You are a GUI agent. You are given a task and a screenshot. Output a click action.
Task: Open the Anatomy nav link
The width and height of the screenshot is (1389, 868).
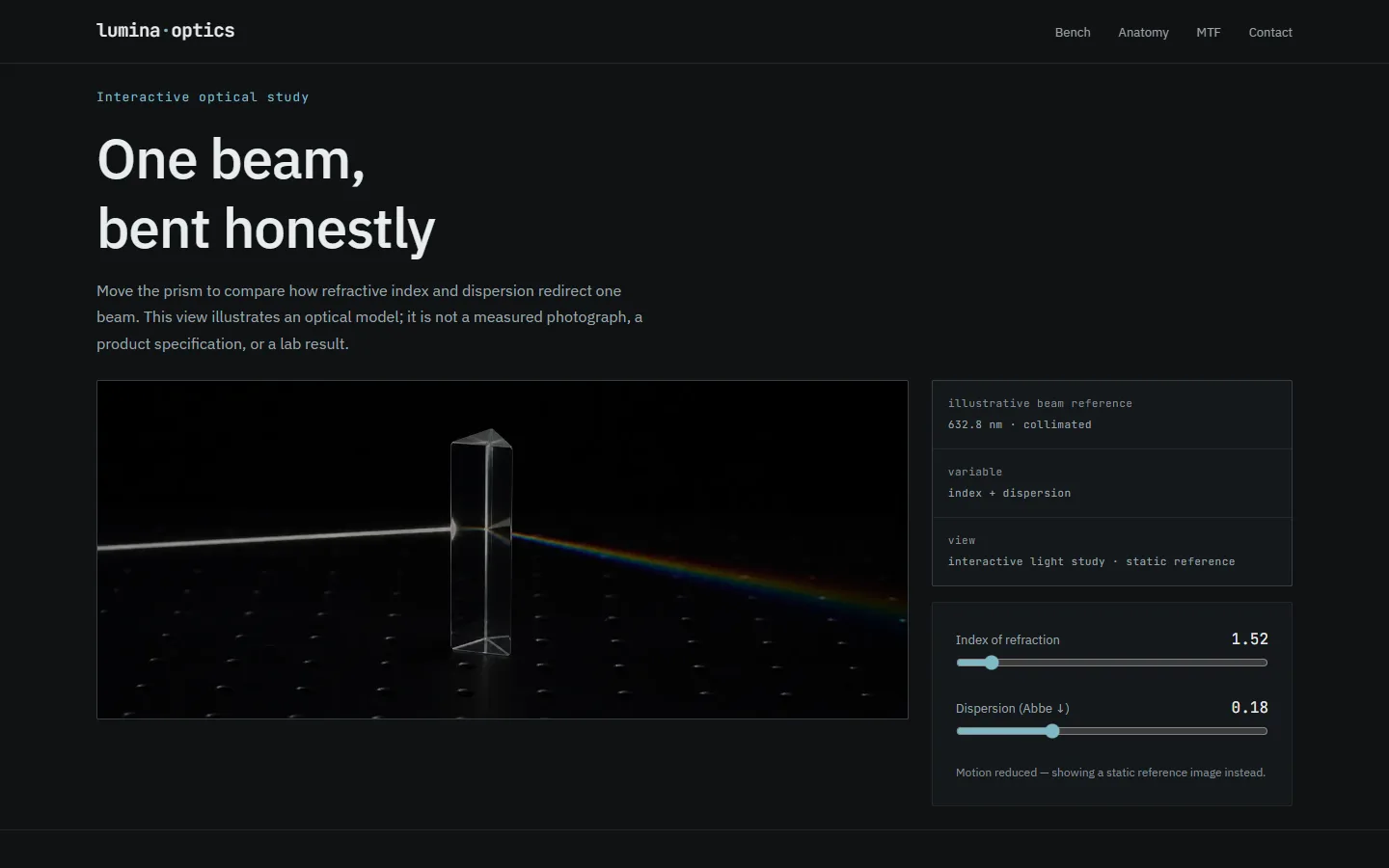[x=1143, y=32]
